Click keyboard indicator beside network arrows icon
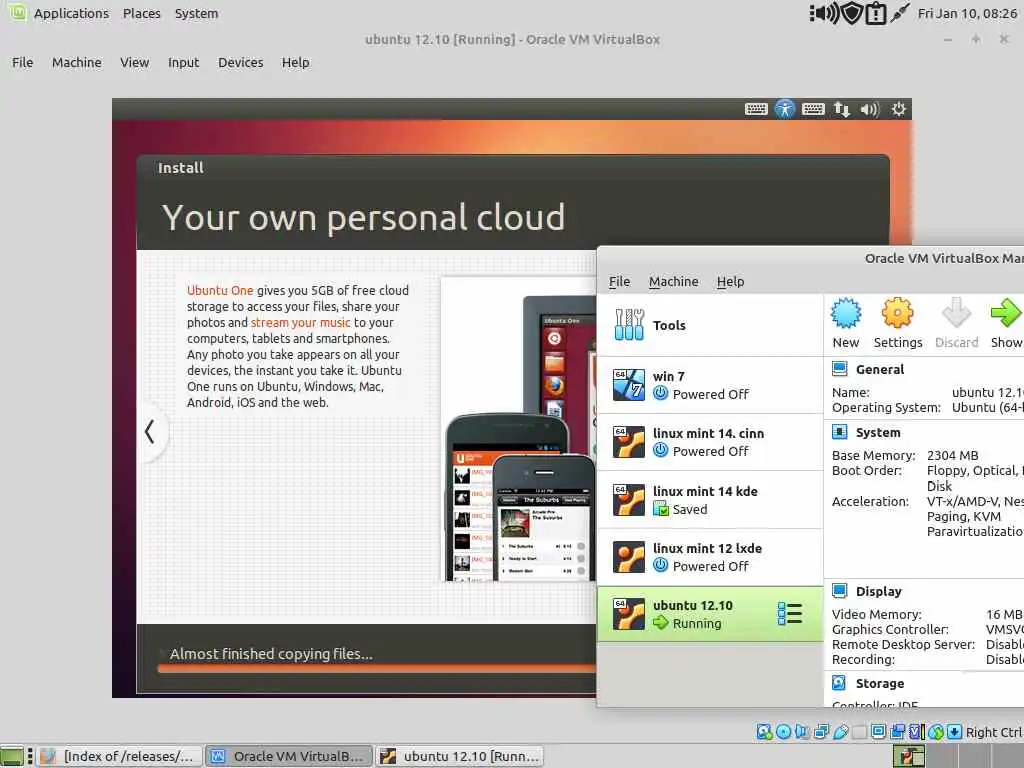 (813, 109)
